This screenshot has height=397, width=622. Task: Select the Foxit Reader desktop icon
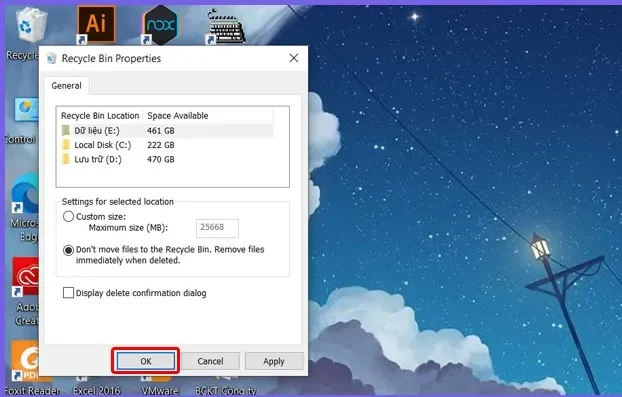click(x=25, y=360)
